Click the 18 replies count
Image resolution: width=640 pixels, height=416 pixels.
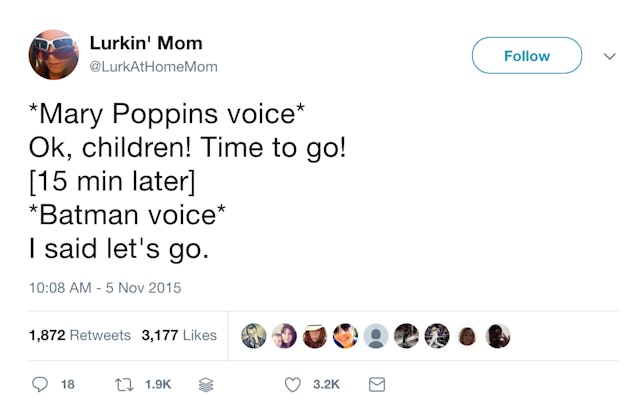tap(68, 384)
